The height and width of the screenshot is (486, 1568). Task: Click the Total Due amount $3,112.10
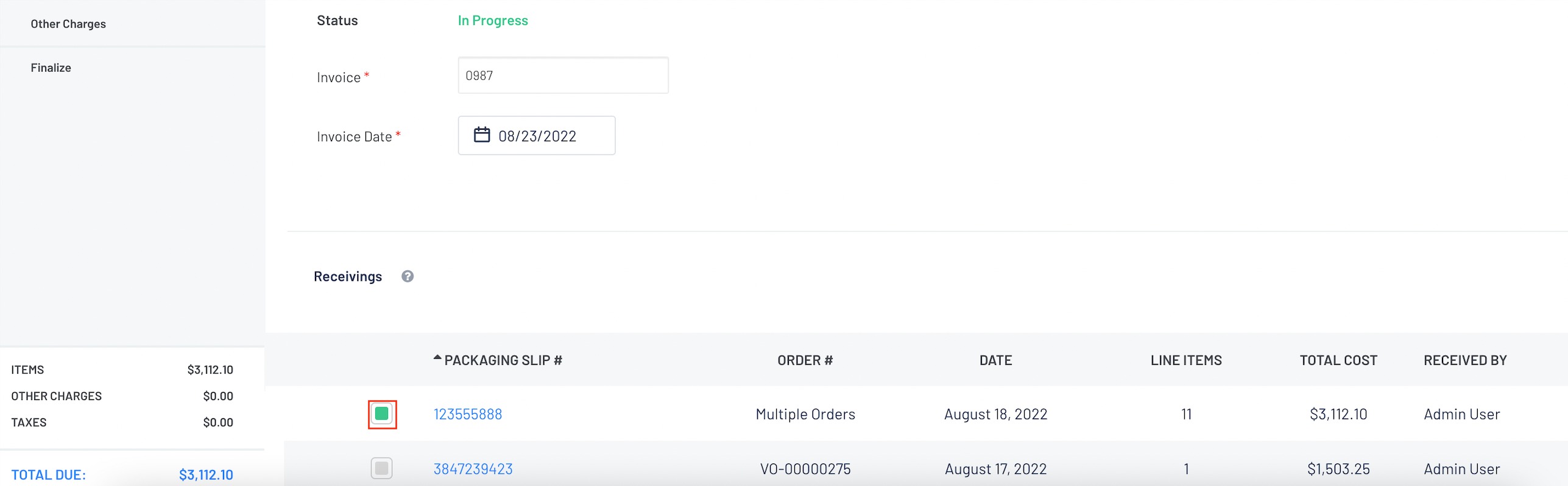tap(206, 475)
